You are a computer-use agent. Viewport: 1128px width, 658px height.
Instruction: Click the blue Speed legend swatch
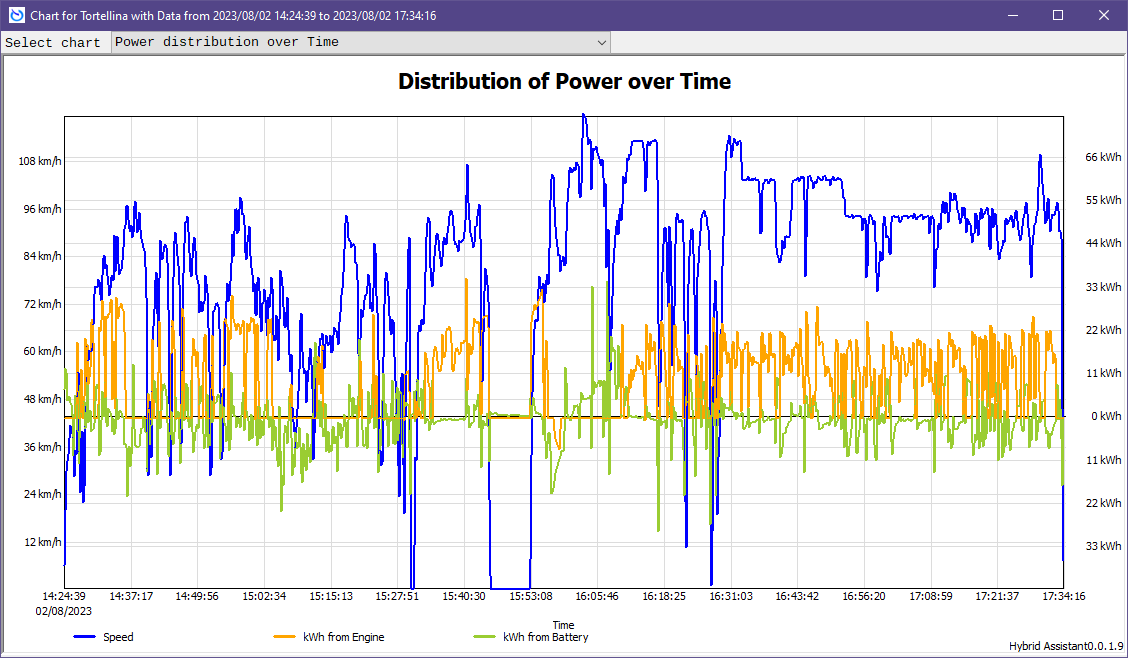click(85, 637)
